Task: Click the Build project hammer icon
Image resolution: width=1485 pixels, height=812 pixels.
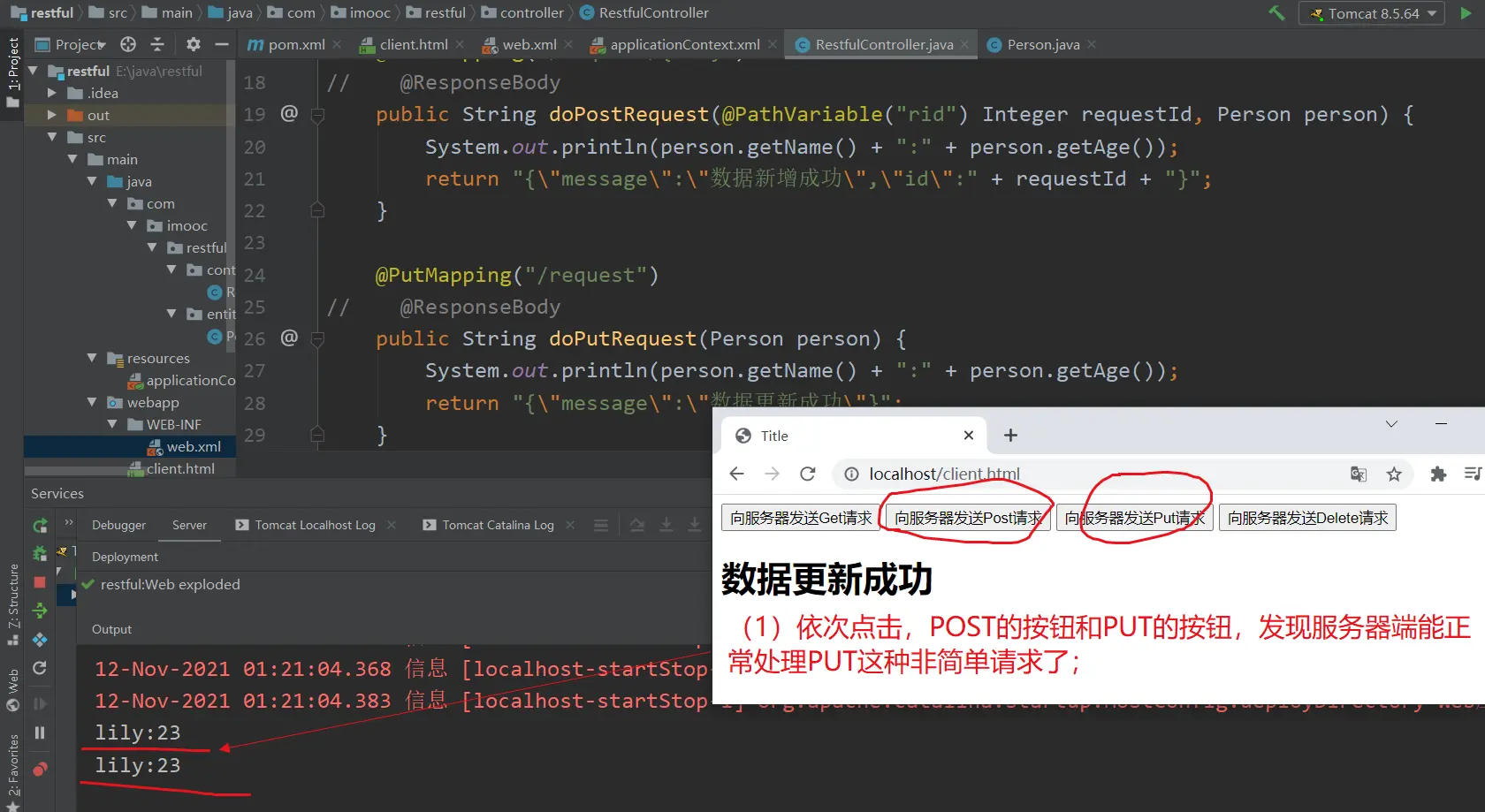Action: coord(1276,13)
